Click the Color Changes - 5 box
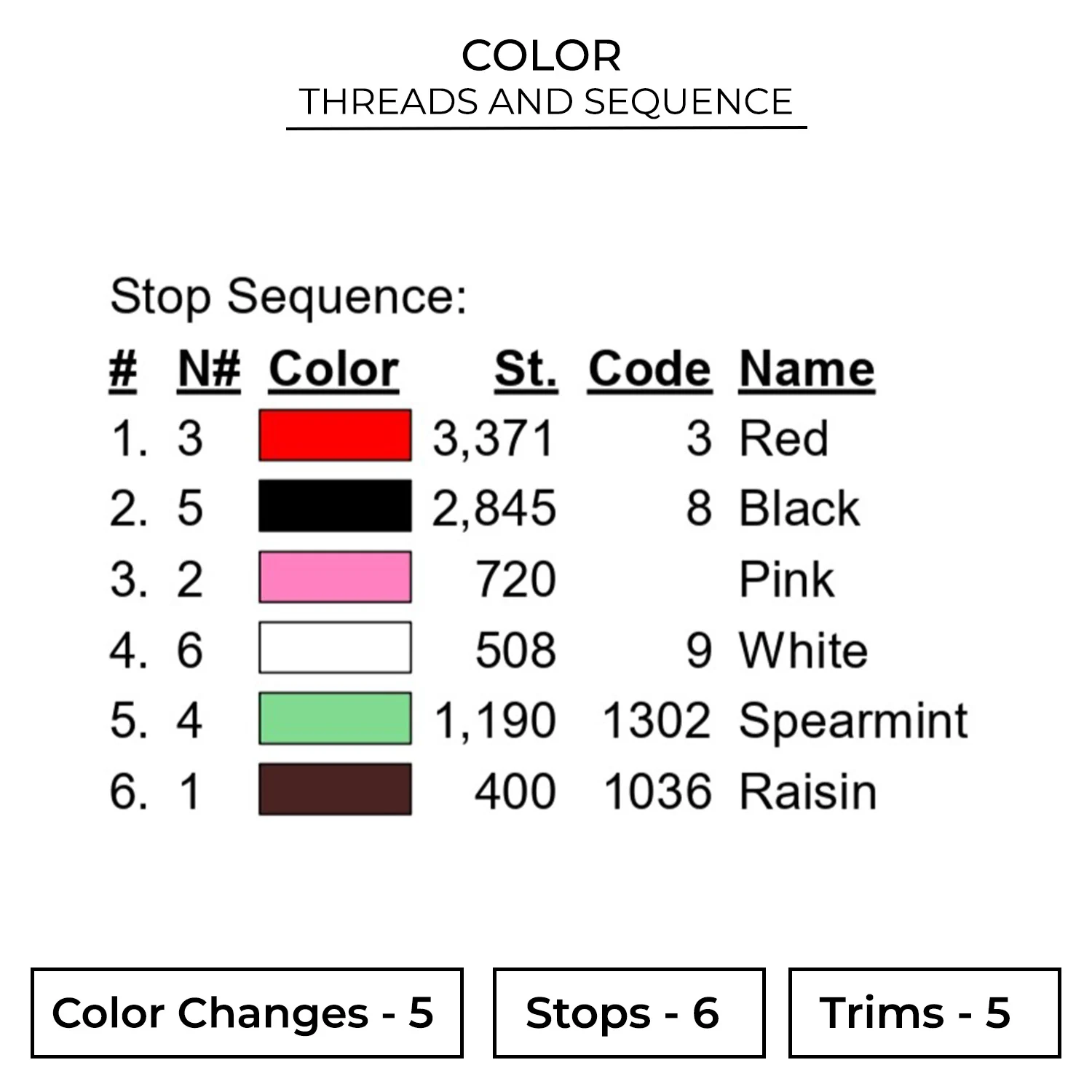This screenshot has height=1092, width=1092. 247,1013
